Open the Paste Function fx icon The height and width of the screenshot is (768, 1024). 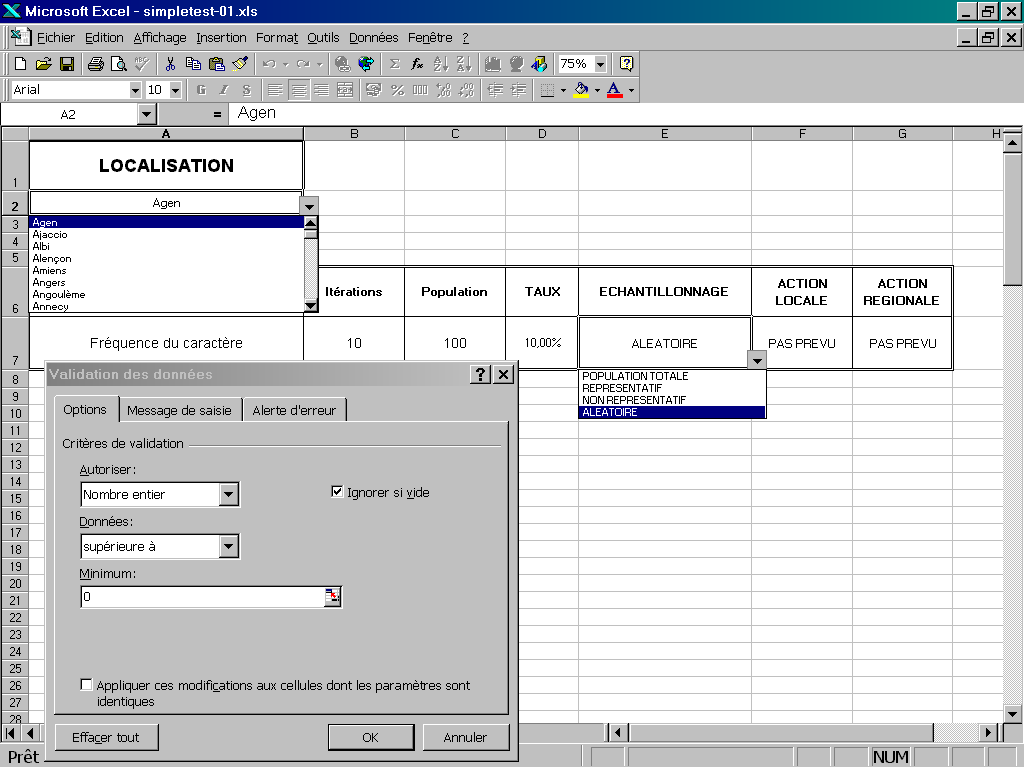point(418,64)
